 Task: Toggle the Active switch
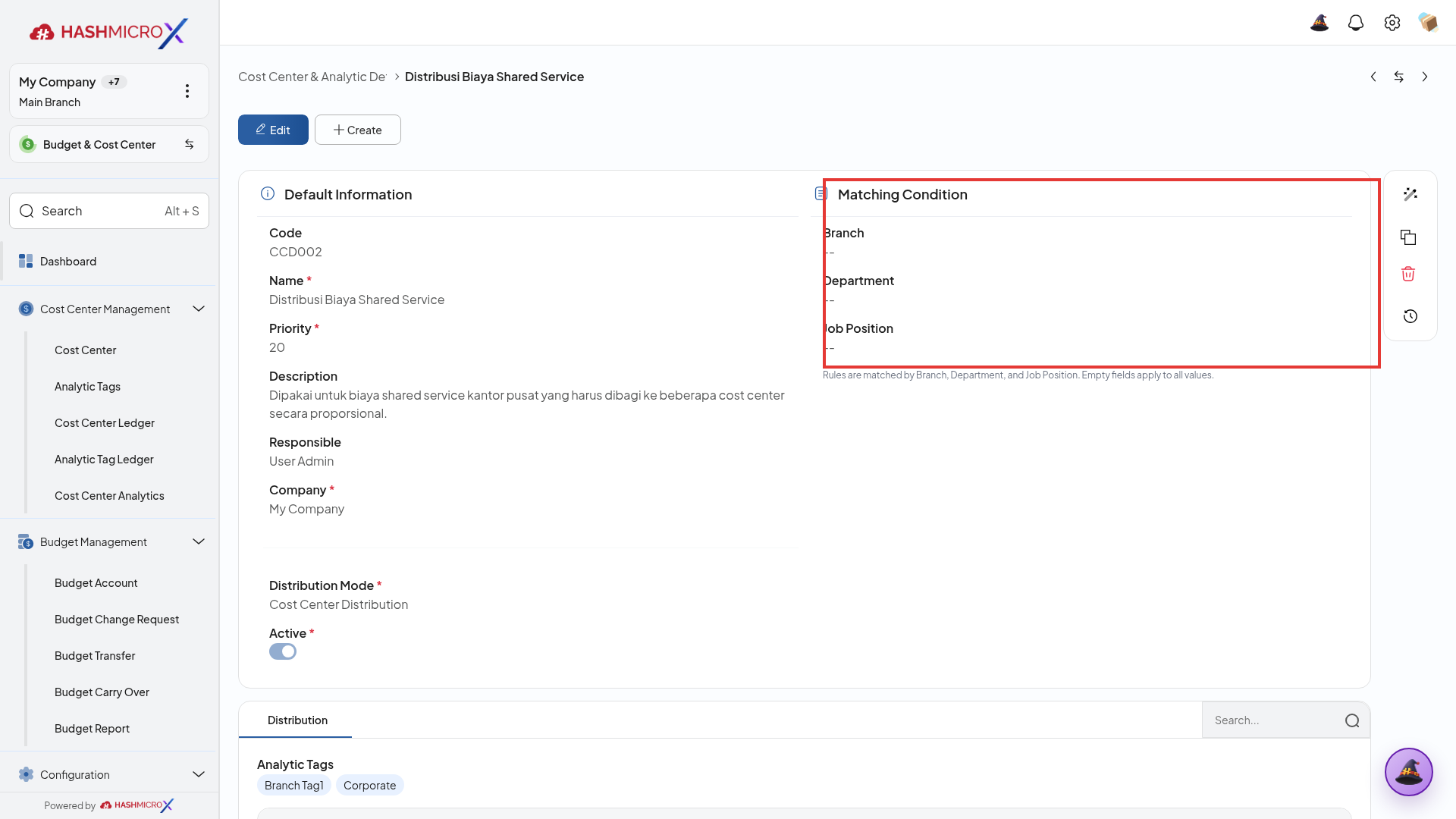tap(283, 651)
